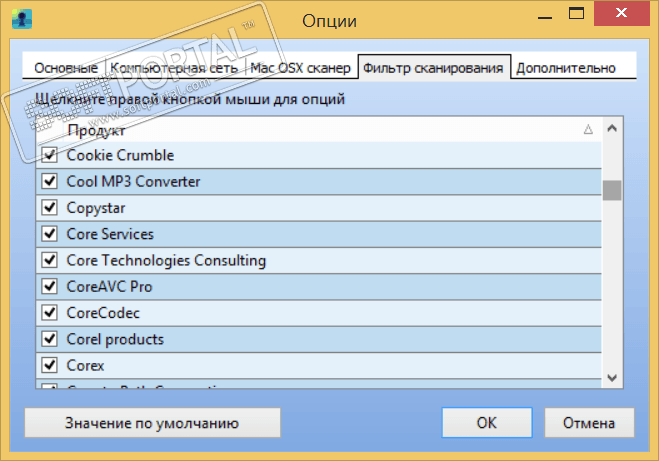Select the Core Services row text
Screen dimensions: 659x461
pos(110,234)
